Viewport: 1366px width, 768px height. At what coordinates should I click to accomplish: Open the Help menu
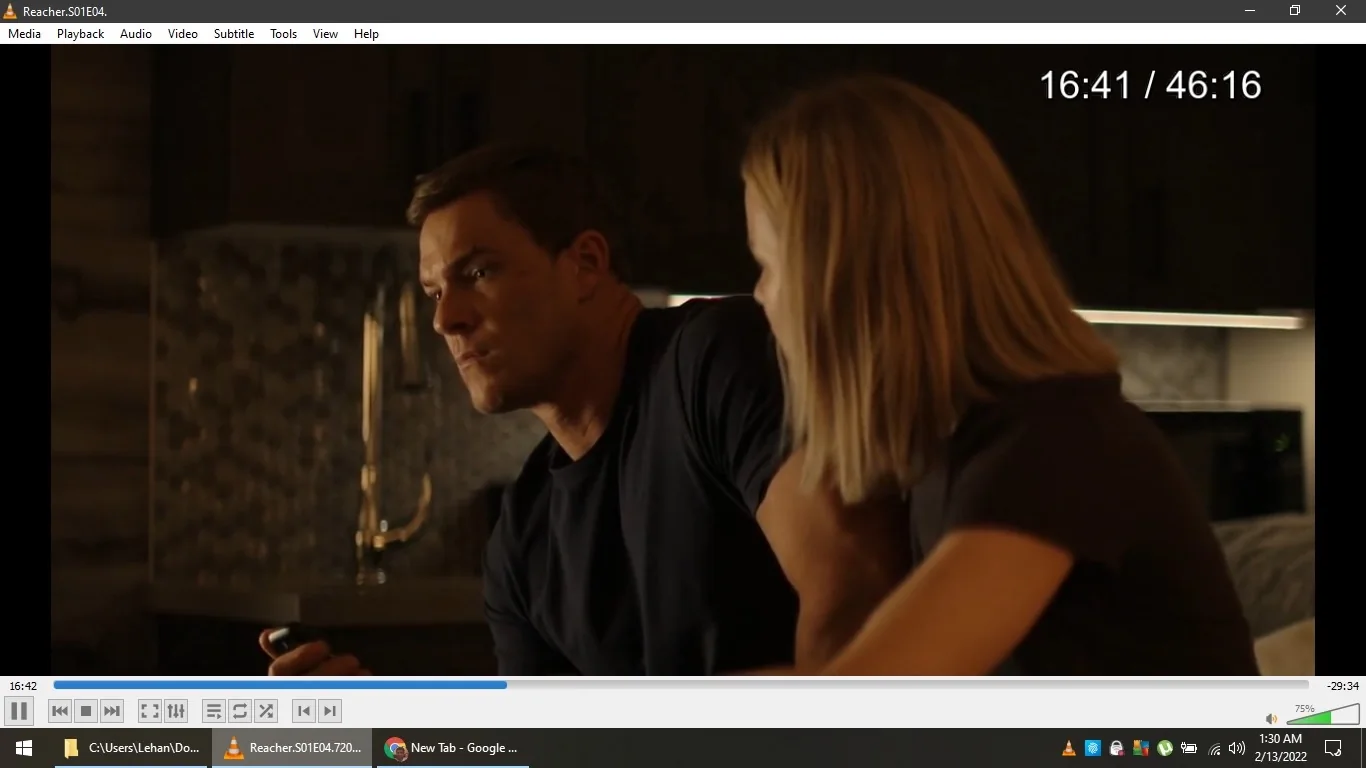(367, 34)
